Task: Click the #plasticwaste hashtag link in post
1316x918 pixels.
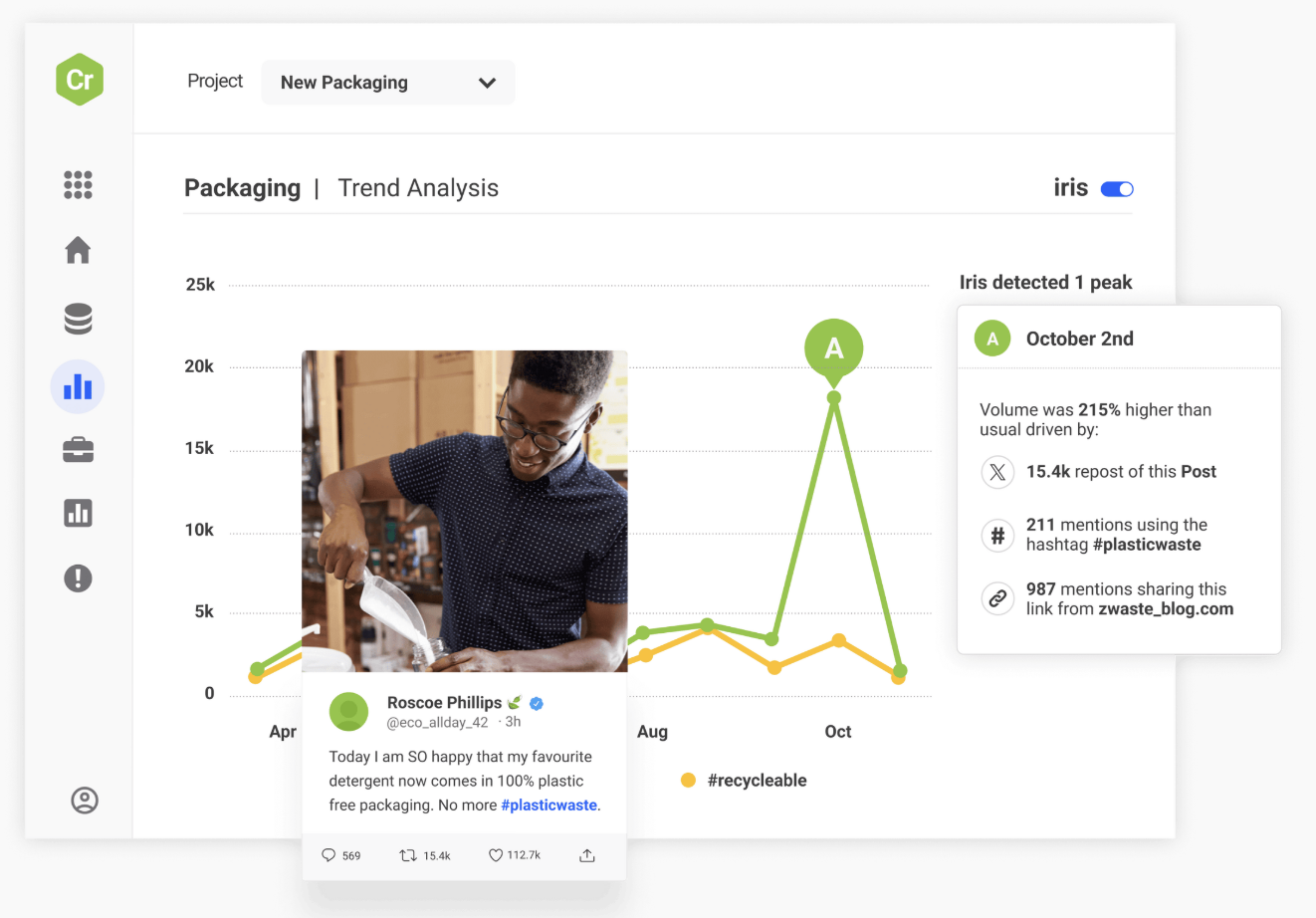Action: pyautogui.click(x=548, y=804)
